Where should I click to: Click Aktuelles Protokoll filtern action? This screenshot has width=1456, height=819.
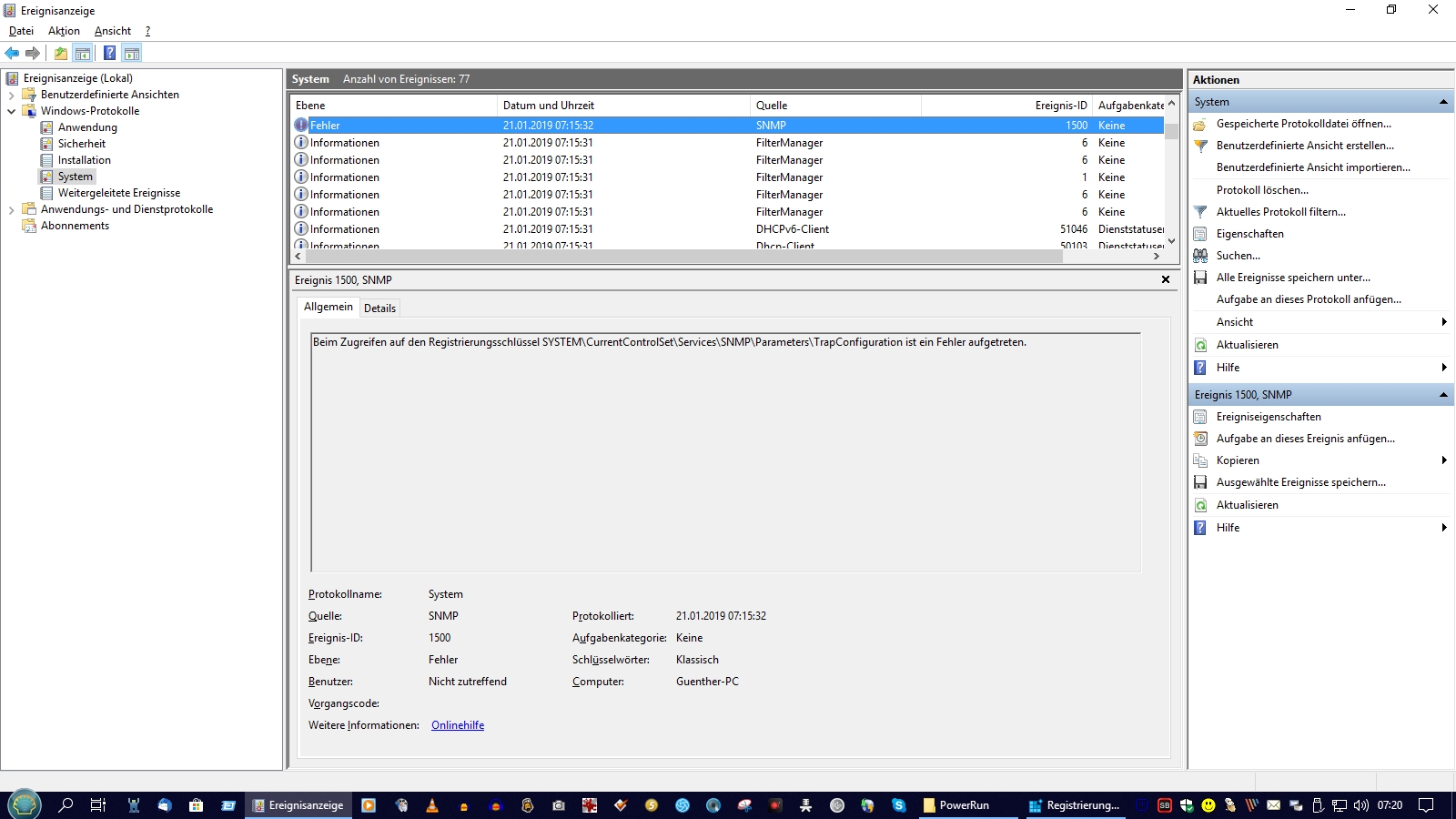(1280, 212)
